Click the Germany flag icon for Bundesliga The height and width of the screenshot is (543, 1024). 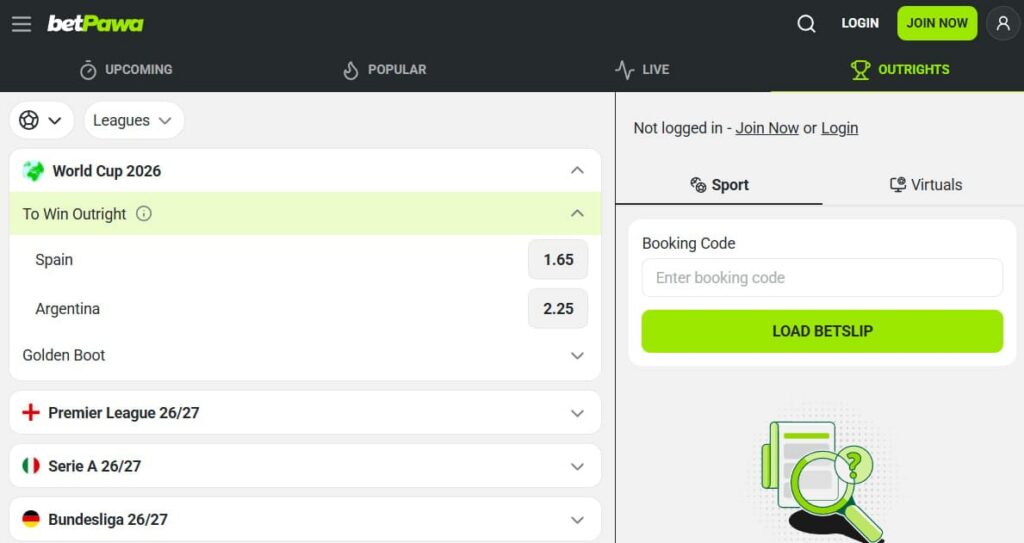(31, 519)
